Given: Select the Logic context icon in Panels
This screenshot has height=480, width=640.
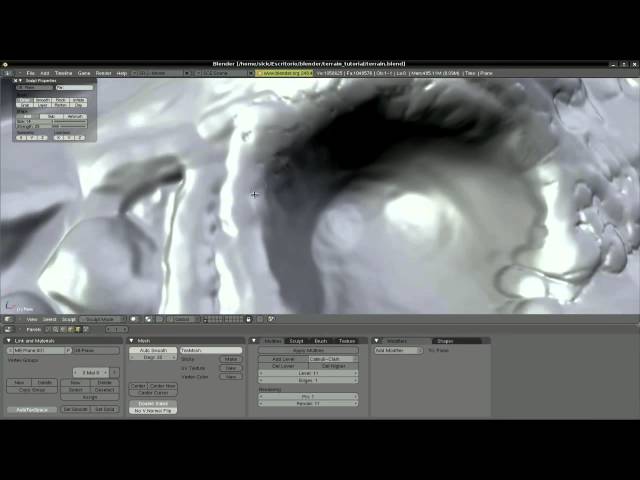Looking at the screenshot, I should coord(48,329).
